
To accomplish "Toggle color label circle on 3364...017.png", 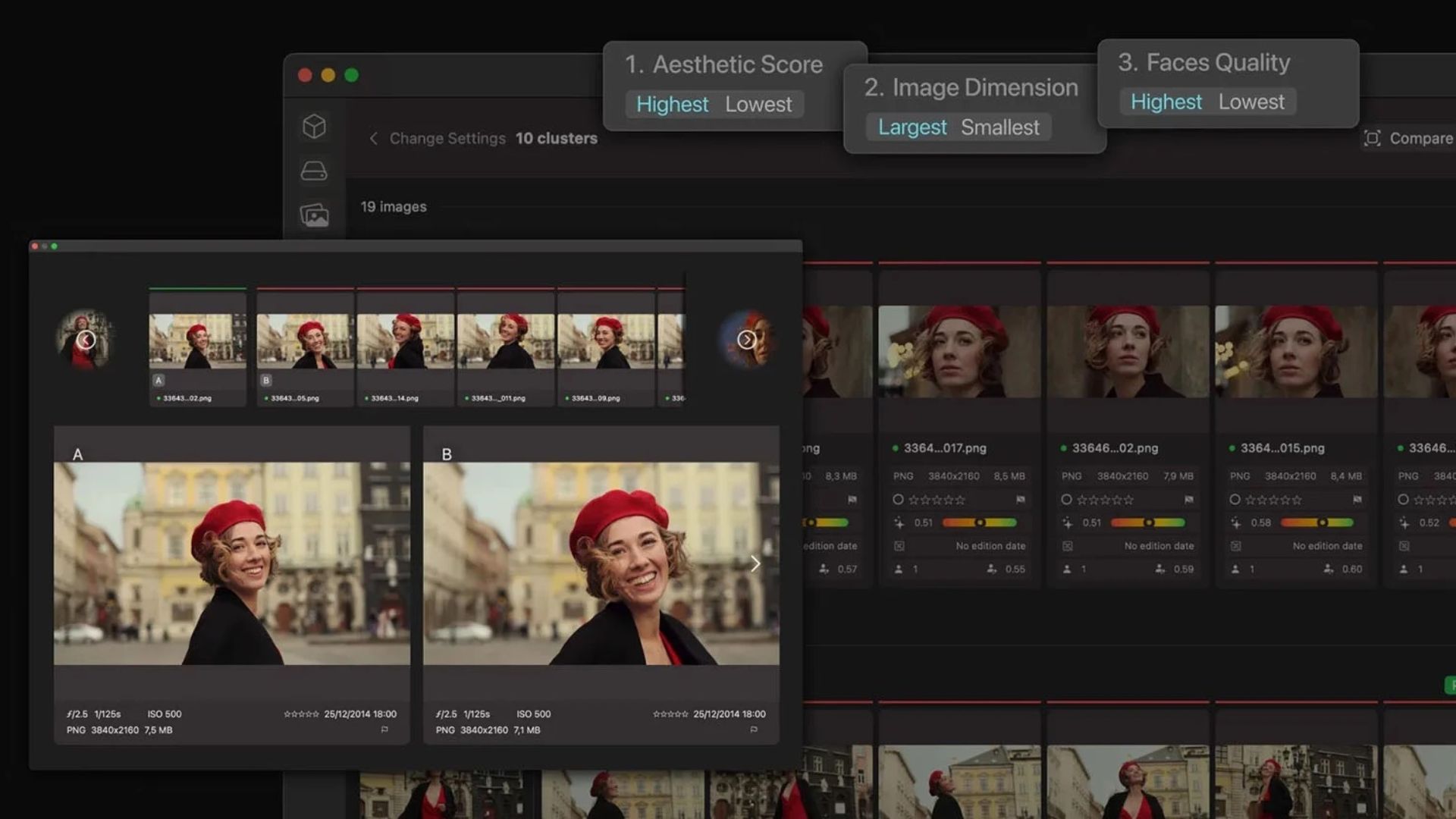I will click(898, 500).
